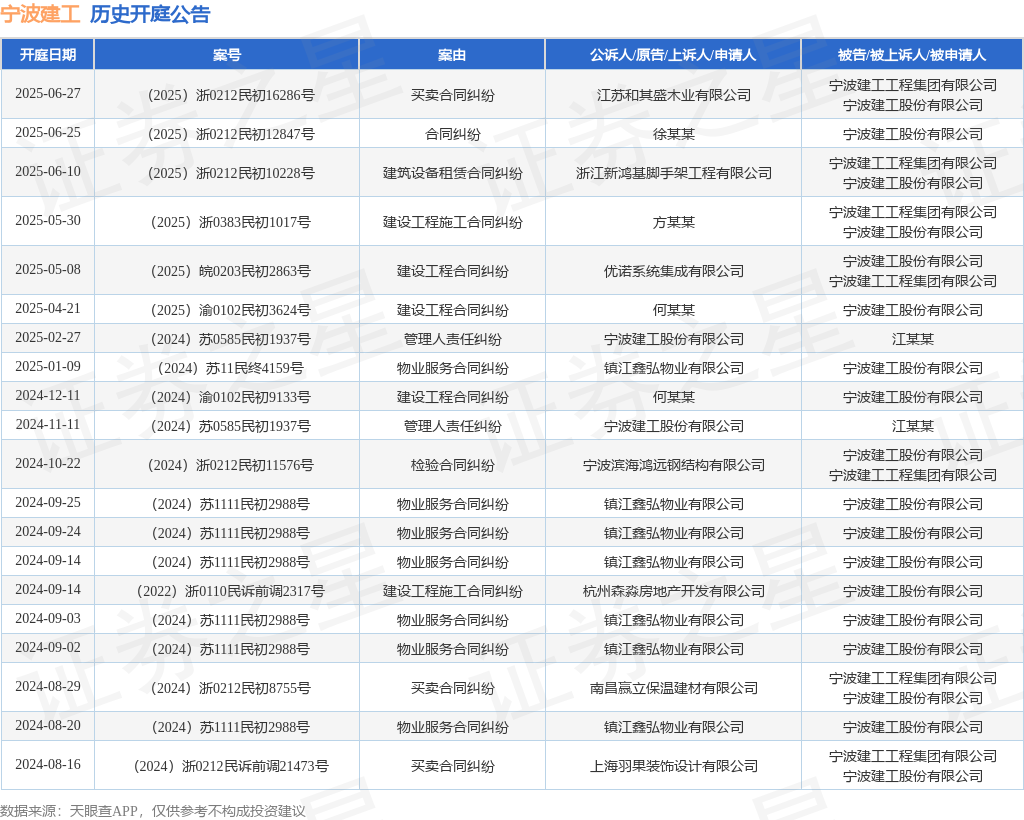Click case number (2025)浙0212民初16286号

click(x=231, y=95)
